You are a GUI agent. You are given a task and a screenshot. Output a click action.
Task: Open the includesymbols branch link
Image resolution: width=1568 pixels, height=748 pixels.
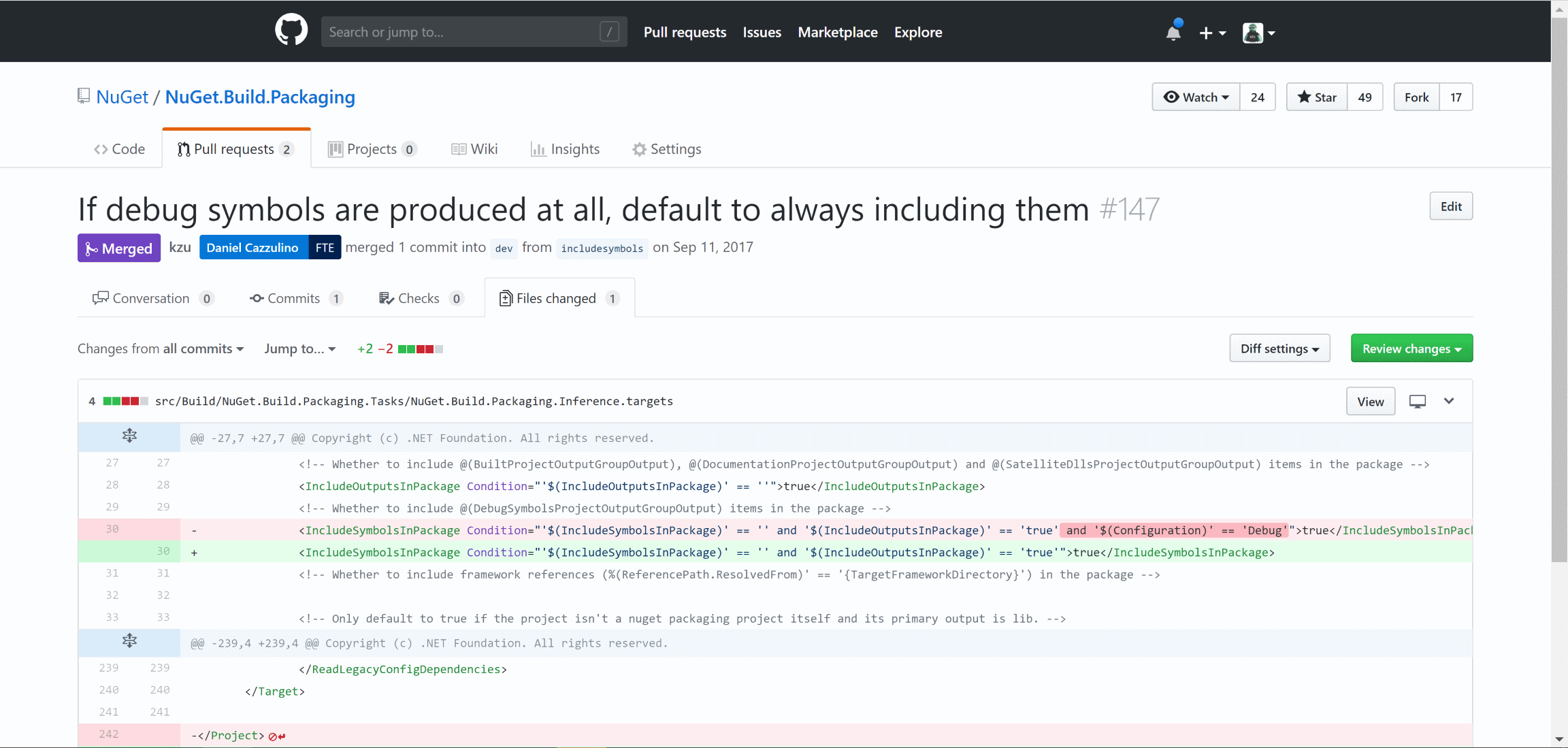[x=602, y=248]
